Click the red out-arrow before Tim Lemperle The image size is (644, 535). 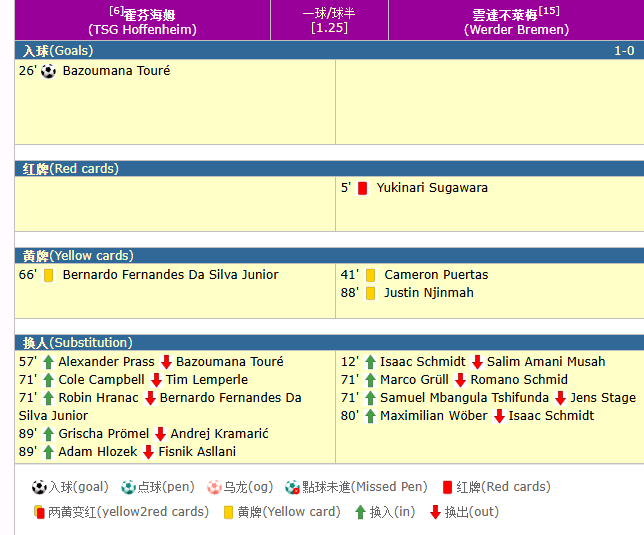[156, 380]
